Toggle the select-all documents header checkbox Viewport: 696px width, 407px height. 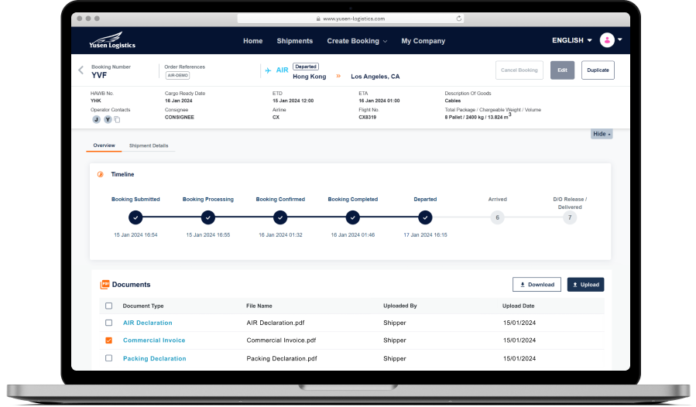pos(109,306)
